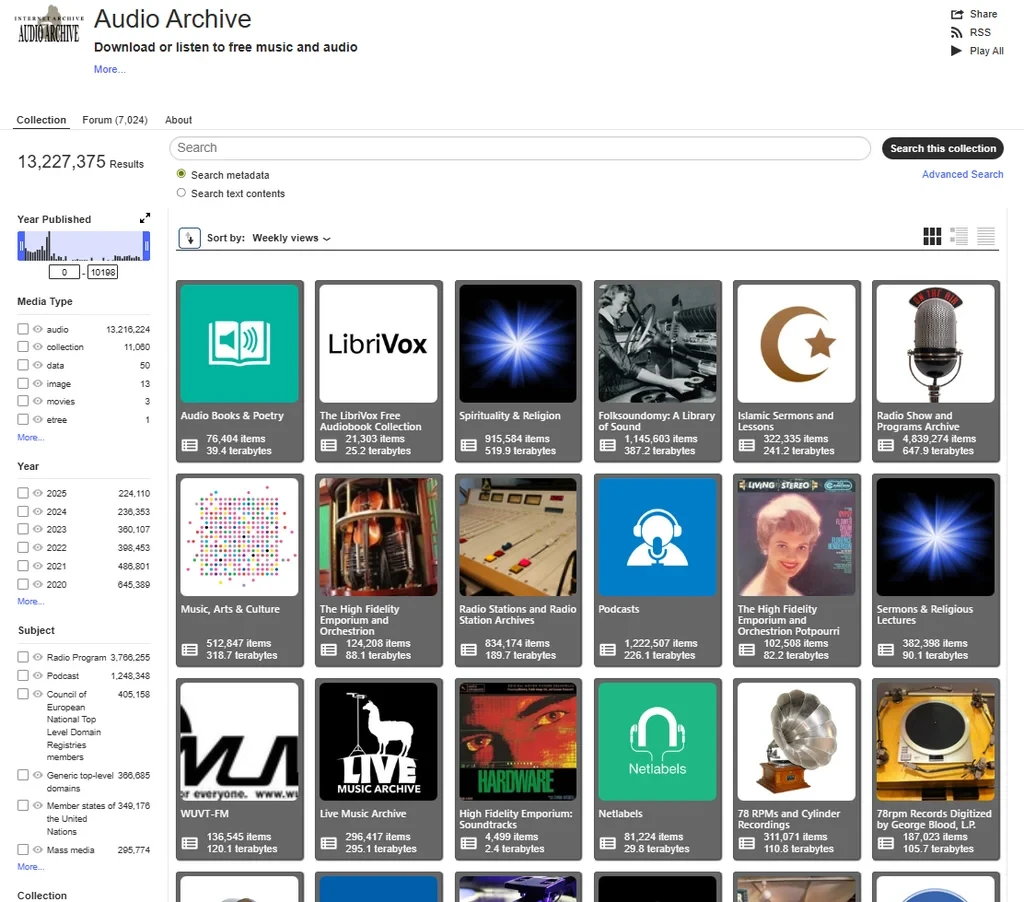This screenshot has height=902, width=1024.
Task: Open the LibriVox logo thumbnail
Action: point(378,343)
